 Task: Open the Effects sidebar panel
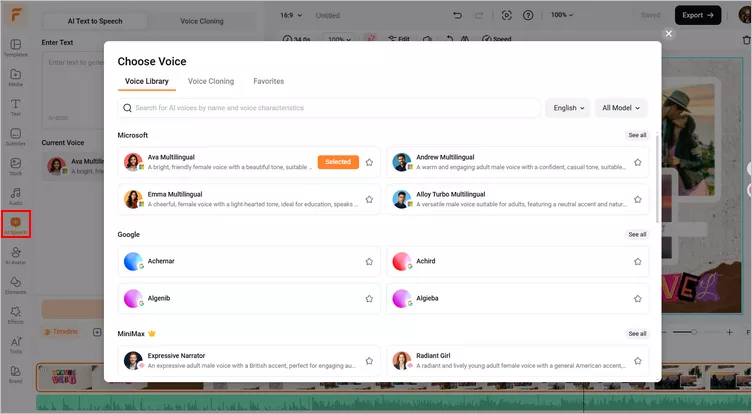click(15, 315)
